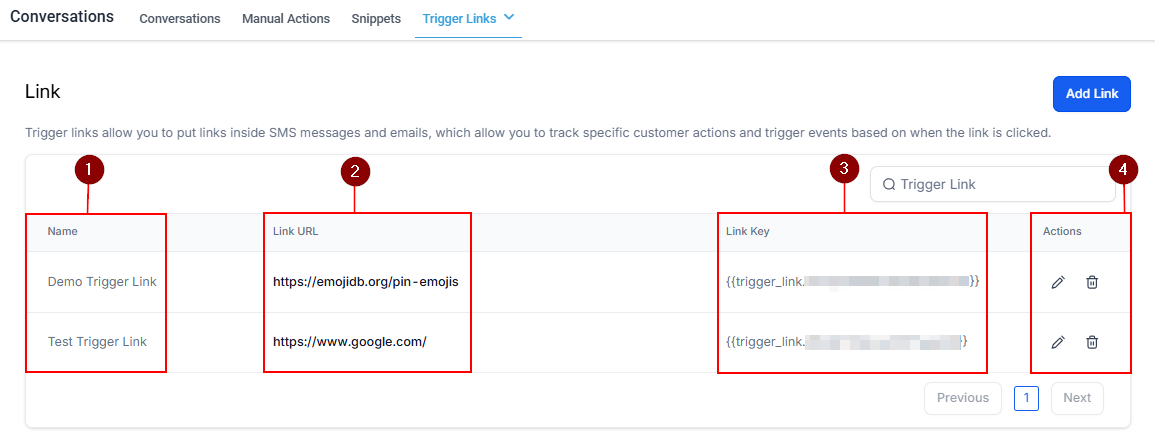The height and width of the screenshot is (447, 1155).
Task: Open the www.google.com link URL
Action: coord(350,342)
